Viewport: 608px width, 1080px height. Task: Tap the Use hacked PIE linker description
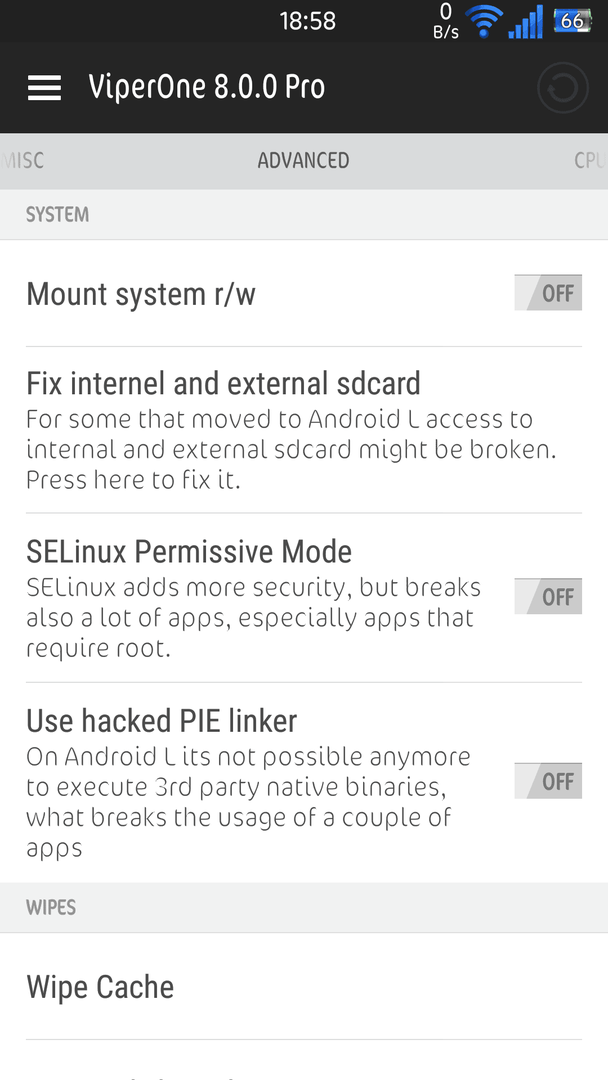pos(248,803)
